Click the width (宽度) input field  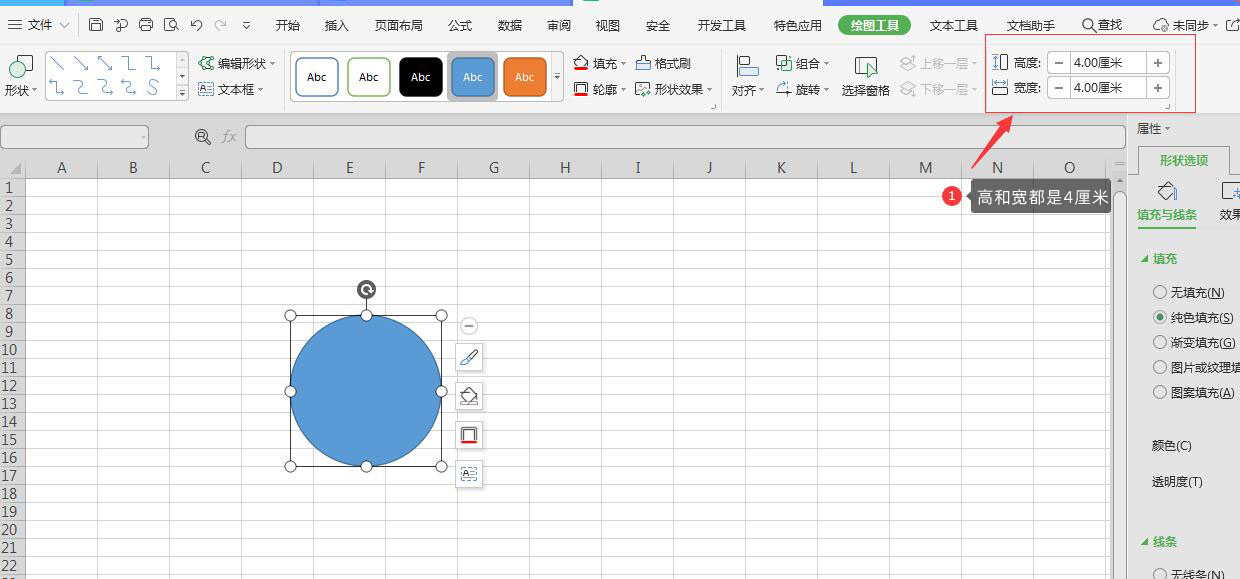(1108, 88)
